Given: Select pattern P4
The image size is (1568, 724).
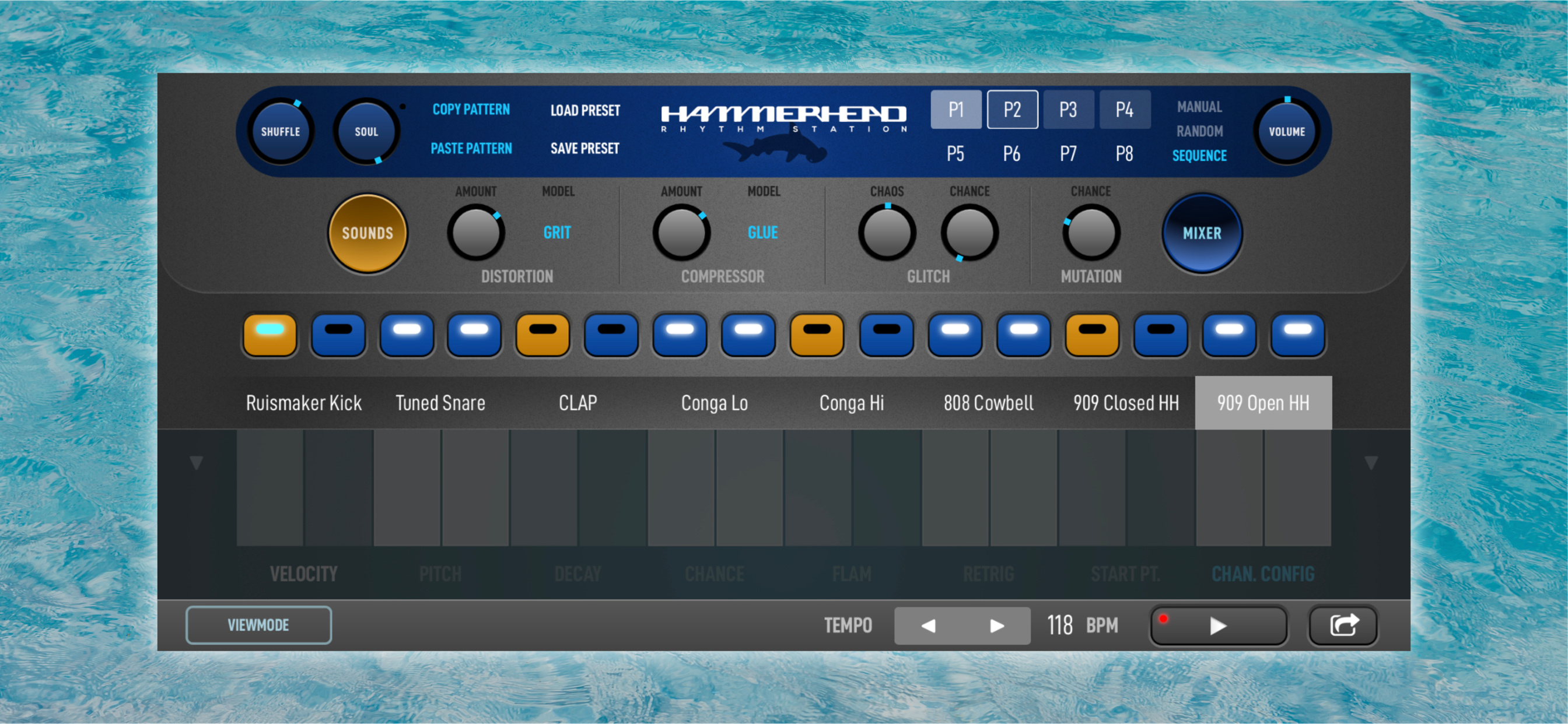Looking at the screenshot, I should point(1125,110).
